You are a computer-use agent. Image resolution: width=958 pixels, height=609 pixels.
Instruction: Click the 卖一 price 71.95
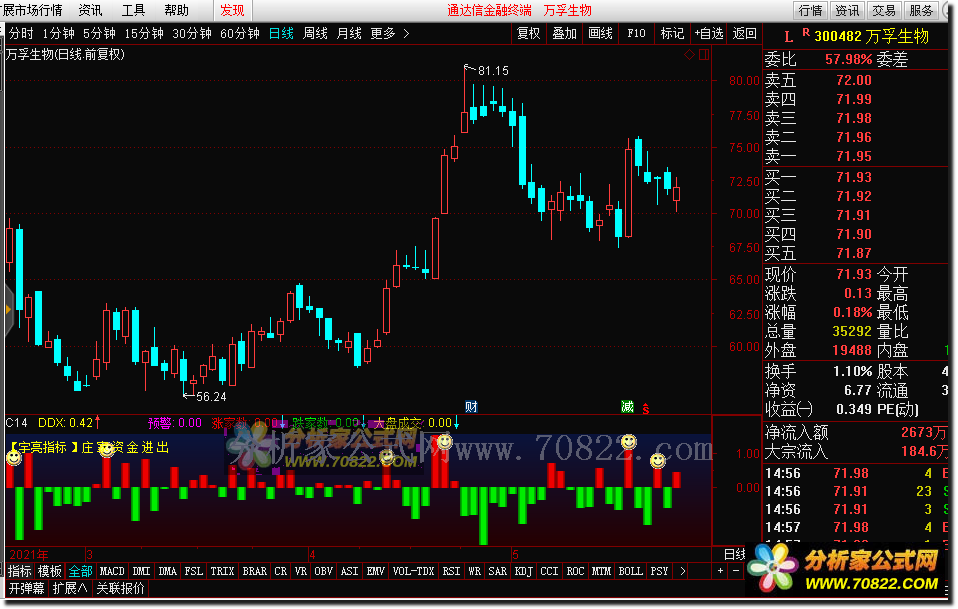[x=854, y=156]
